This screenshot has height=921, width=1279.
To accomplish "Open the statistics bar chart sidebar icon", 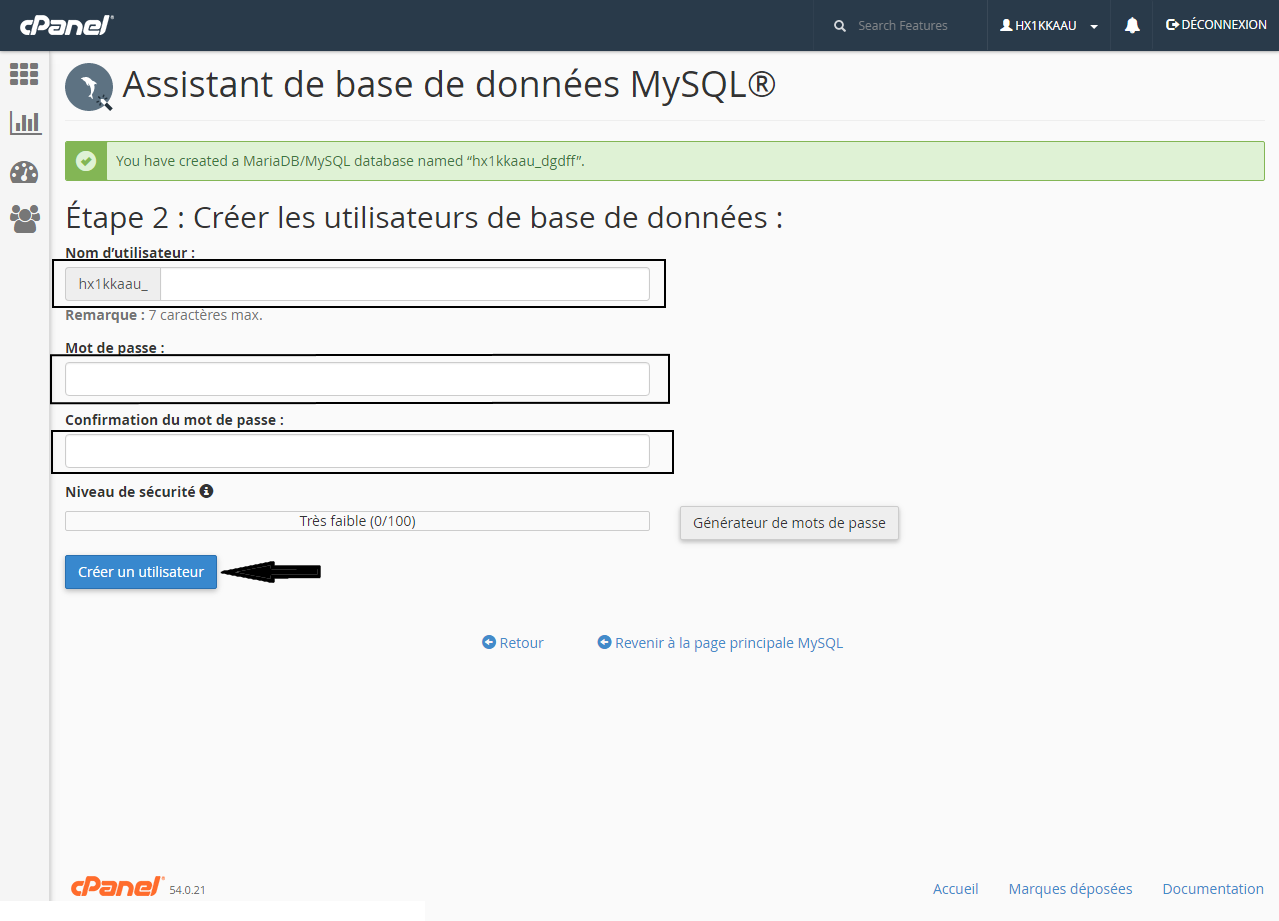I will pos(24,123).
